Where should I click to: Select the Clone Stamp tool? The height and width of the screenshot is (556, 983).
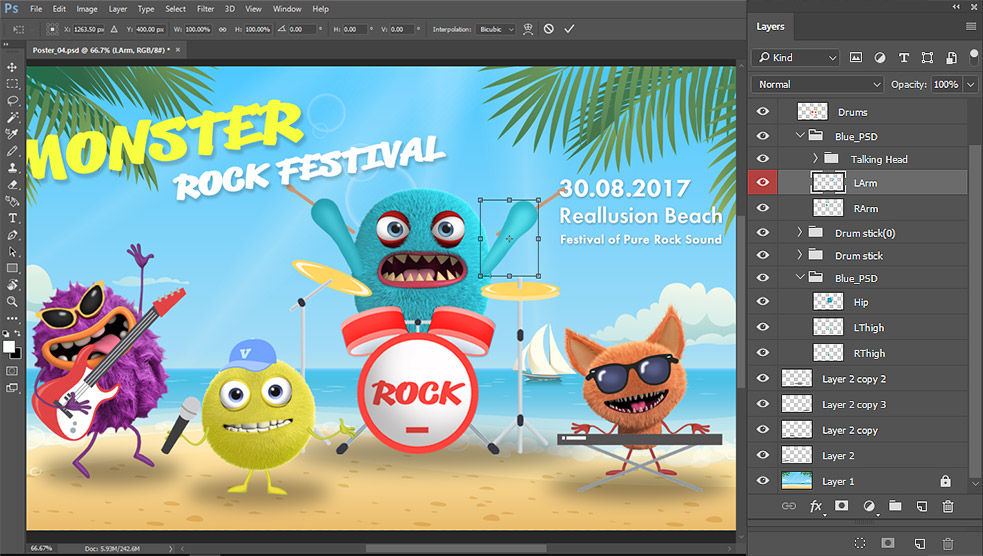coord(12,168)
